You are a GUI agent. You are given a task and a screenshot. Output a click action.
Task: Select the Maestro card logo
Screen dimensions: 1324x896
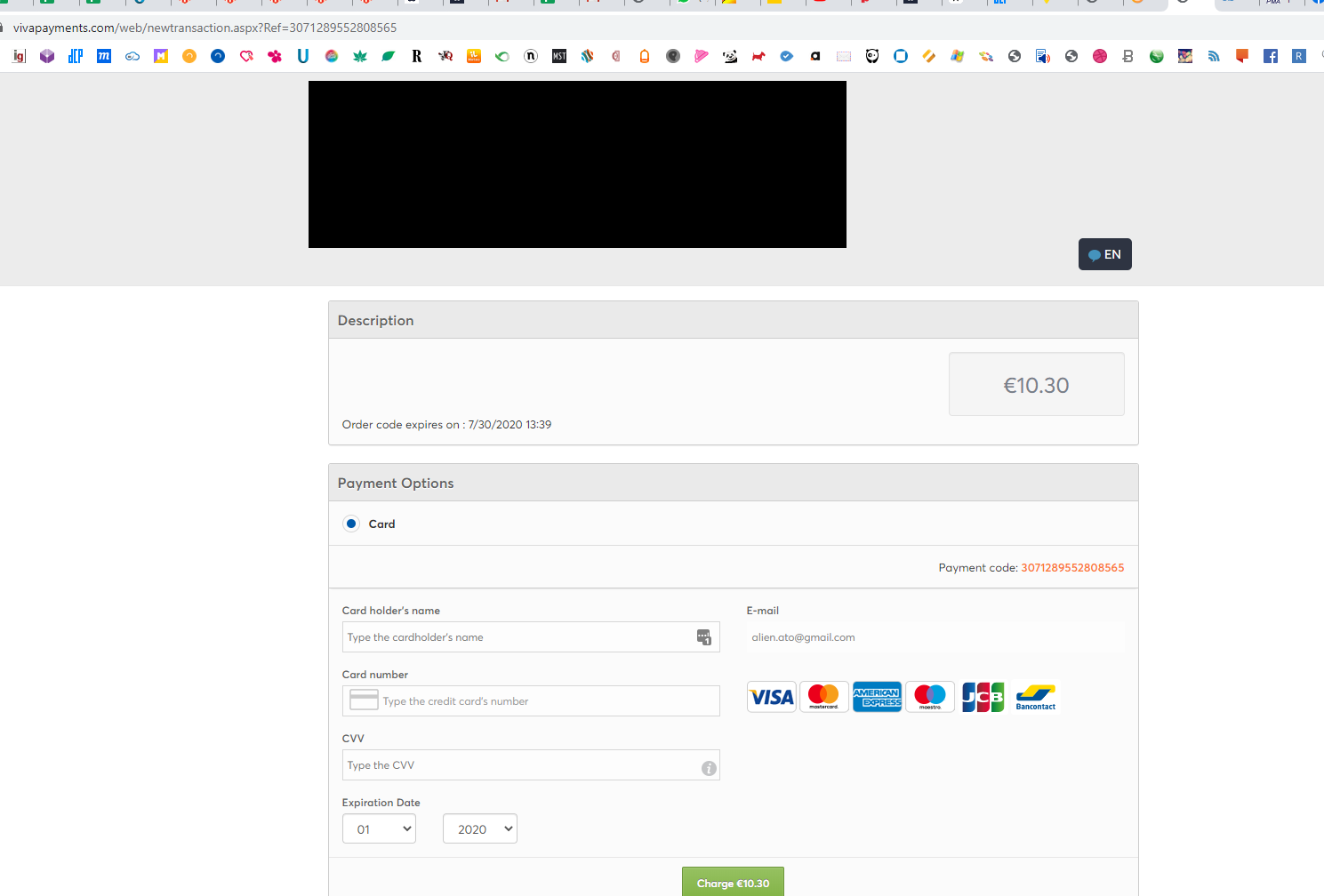tap(929, 697)
